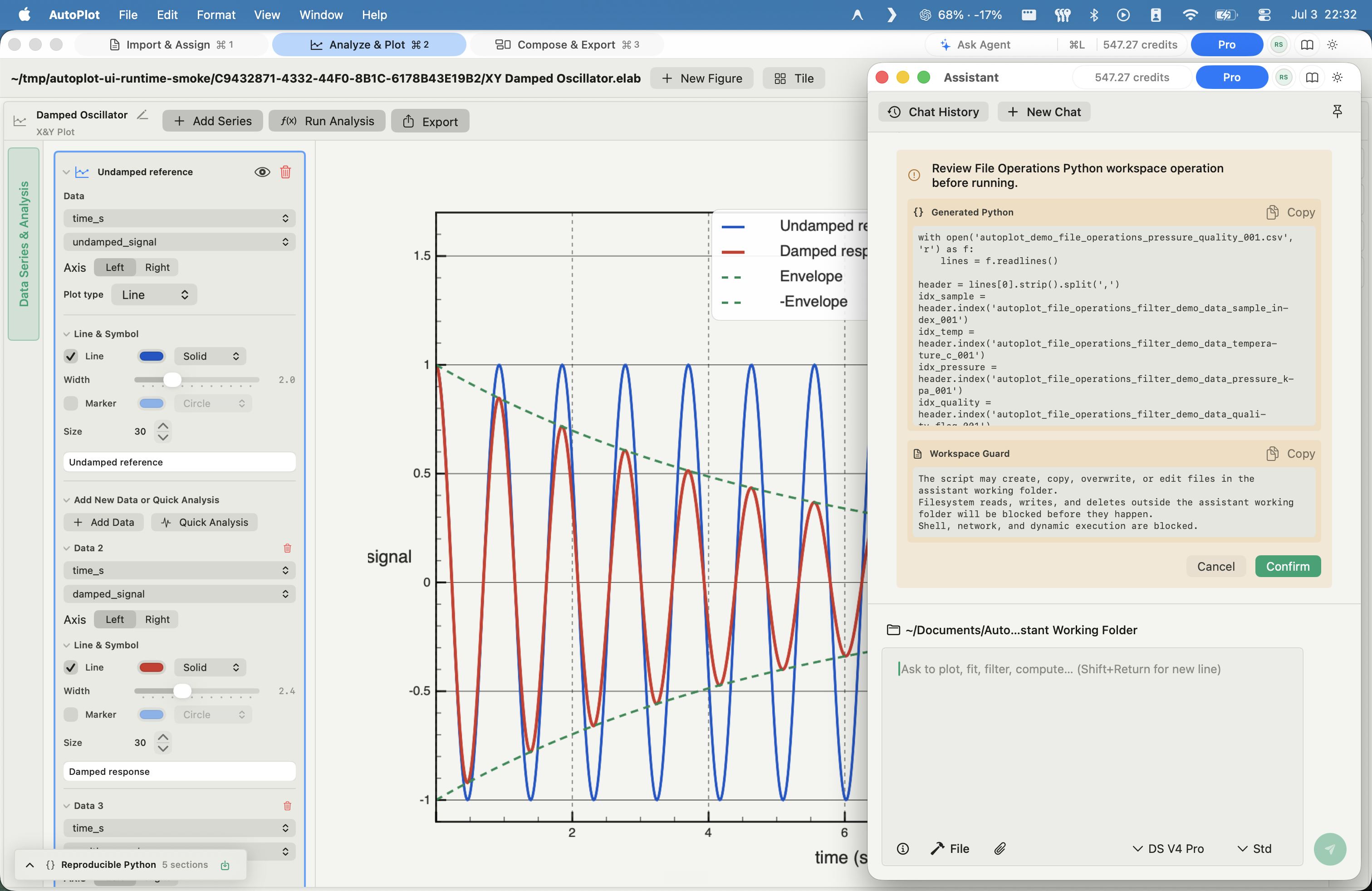
Task: Click the RS avatar in the Assistant window
Action: pyautogui.click(x=1283, y=77)
